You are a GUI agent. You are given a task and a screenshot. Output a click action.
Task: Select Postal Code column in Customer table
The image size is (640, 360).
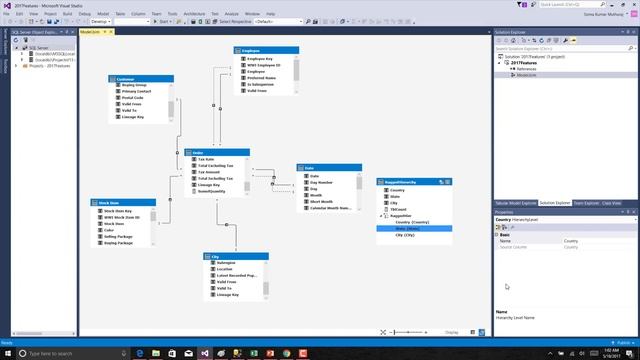(133, 98)
